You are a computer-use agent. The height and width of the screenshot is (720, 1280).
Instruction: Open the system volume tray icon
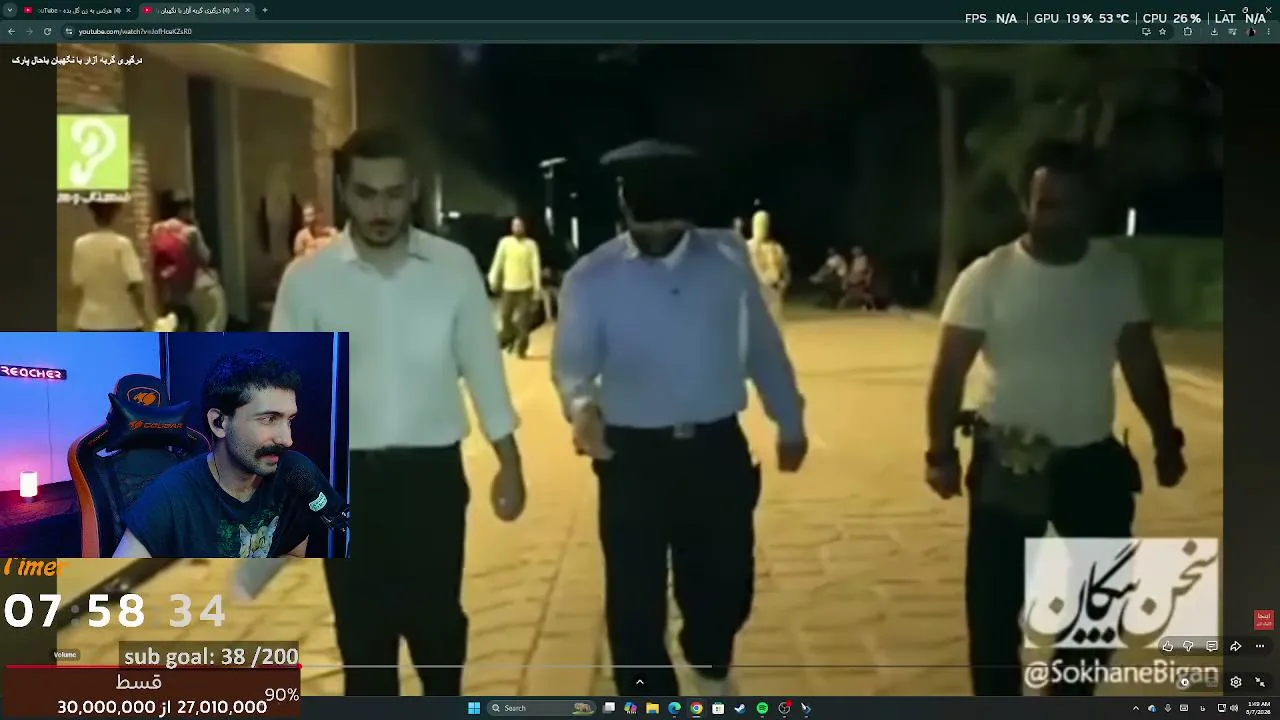[x=1232, y=708]
